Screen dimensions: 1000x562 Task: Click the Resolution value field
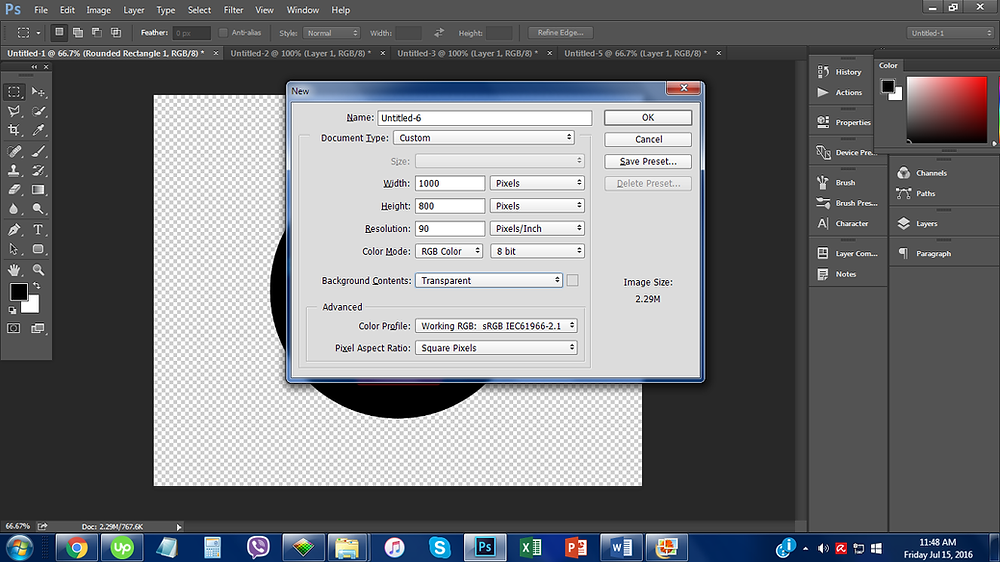[450, 228]
